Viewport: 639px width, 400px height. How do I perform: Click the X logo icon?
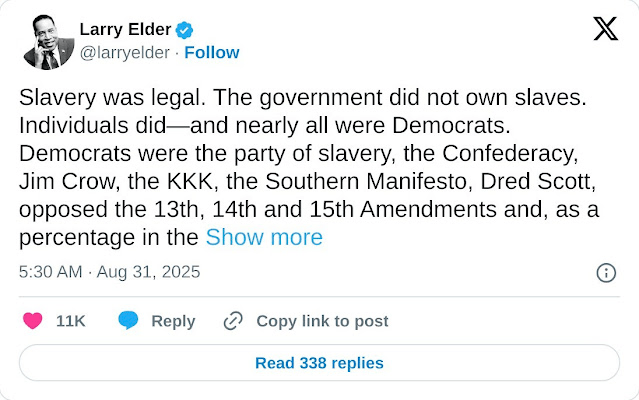(x=605, y=29)
